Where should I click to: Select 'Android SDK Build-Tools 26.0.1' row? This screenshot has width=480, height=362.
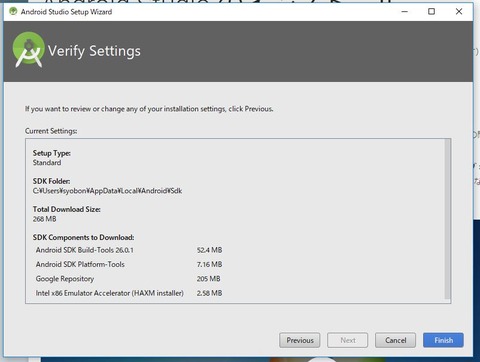tap(129, 250)
